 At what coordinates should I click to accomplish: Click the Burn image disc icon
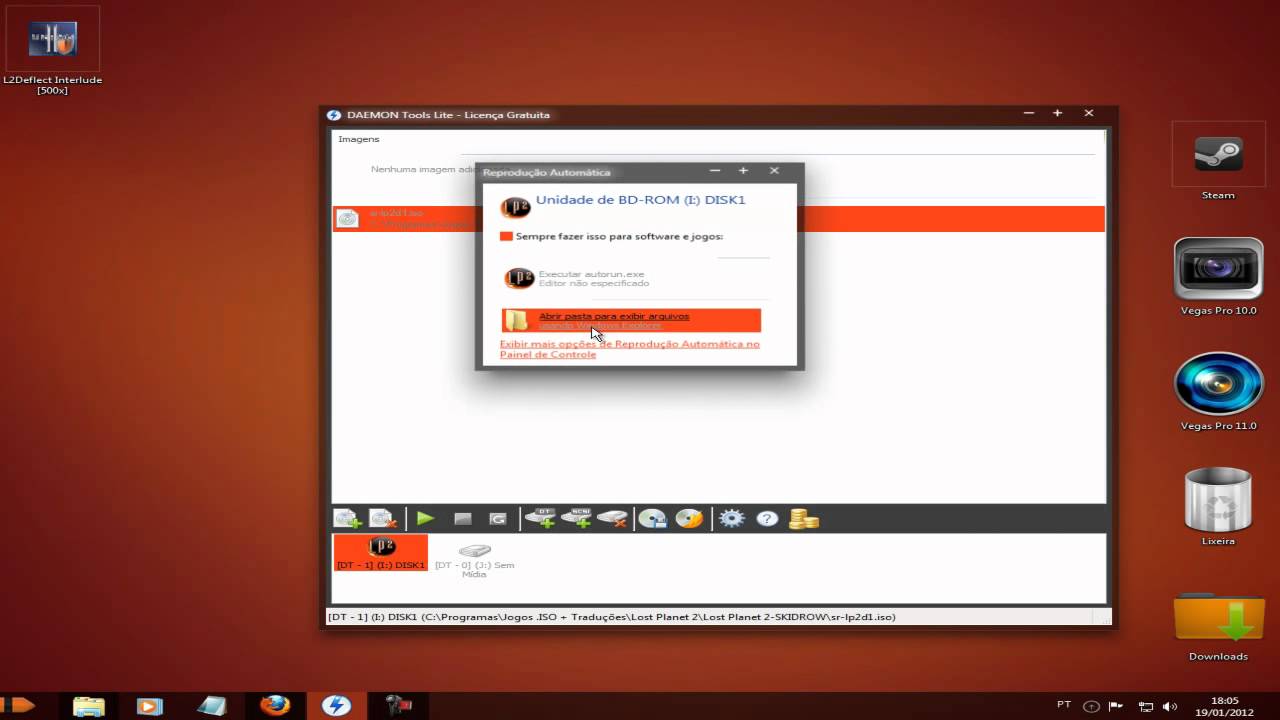point(689,519)
